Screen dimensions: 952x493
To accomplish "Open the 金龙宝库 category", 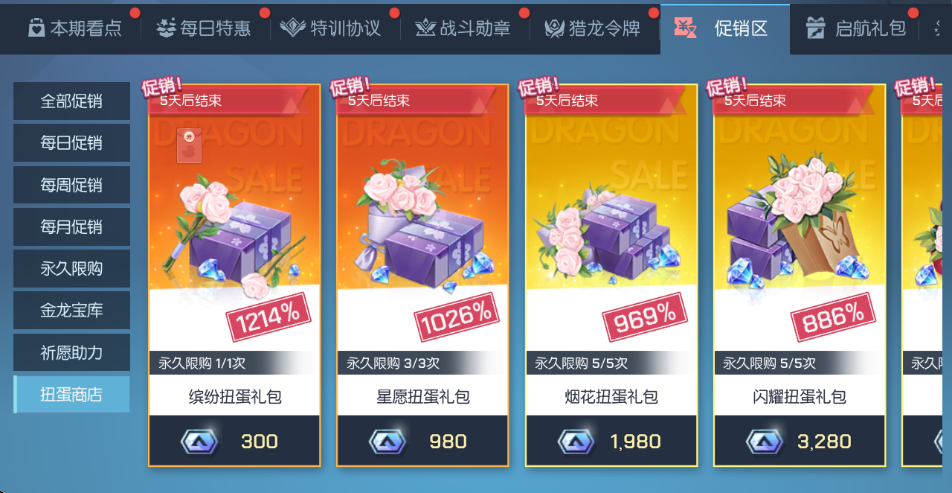I will click(72, 310).
